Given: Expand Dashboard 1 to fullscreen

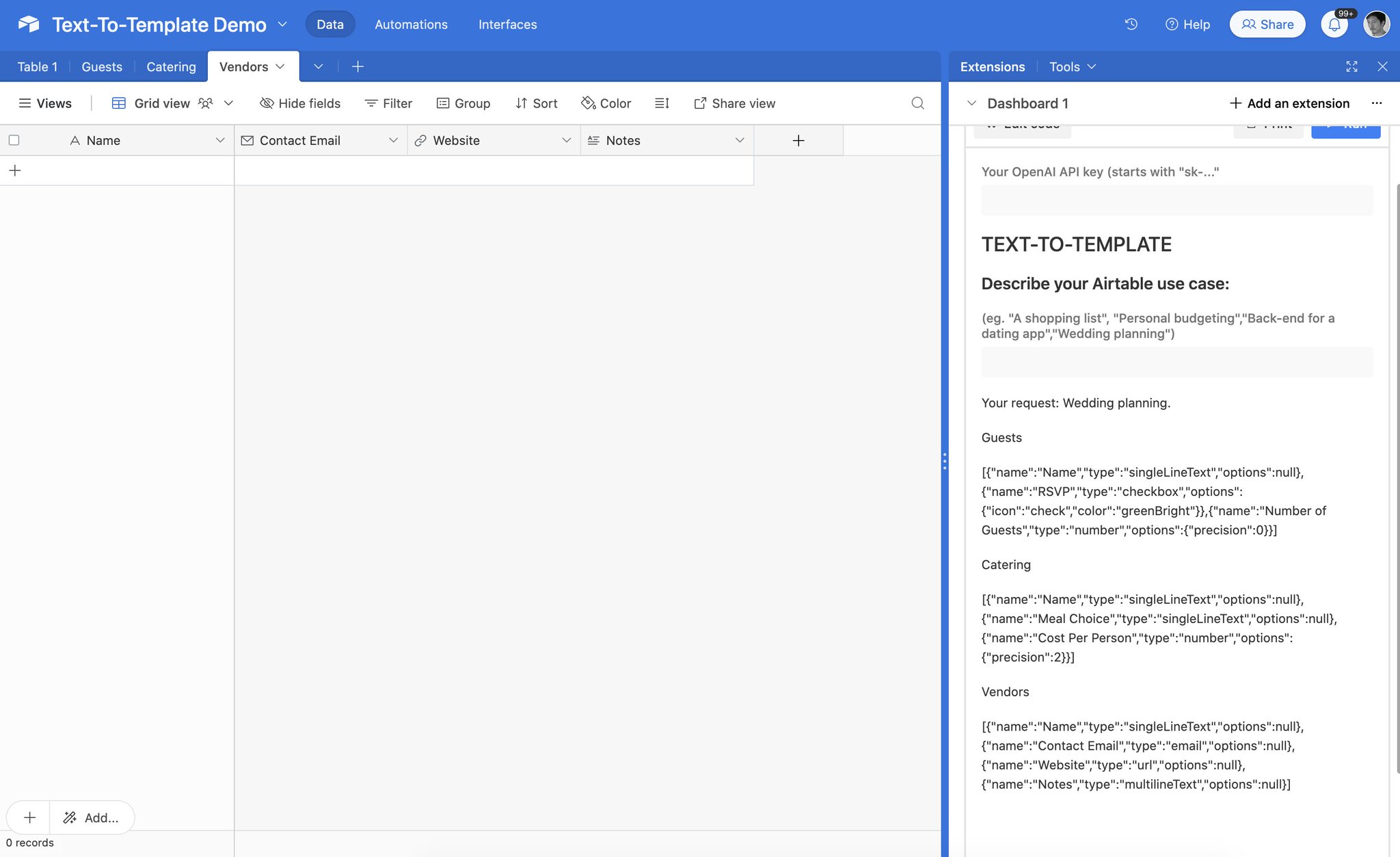Looking at the screenshot, I should [1351, 66].
